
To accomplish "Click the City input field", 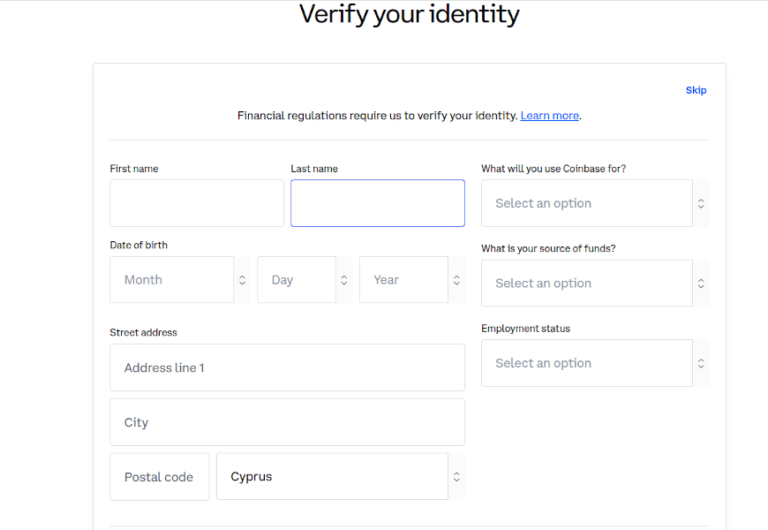I will tap(287, 422).
